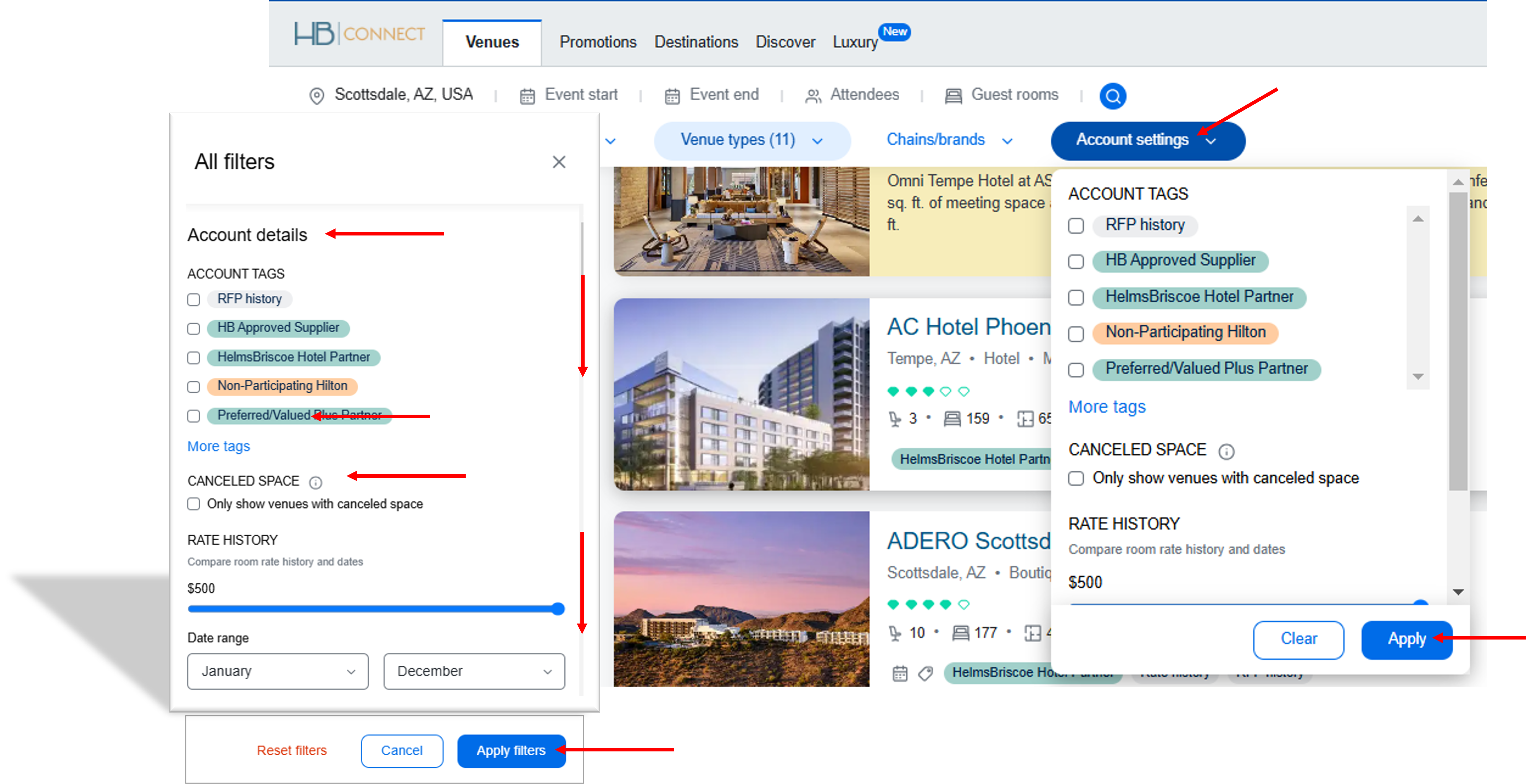Close the All filters panel
This screenshot has width=1526, height=784.
pos(559,162)
